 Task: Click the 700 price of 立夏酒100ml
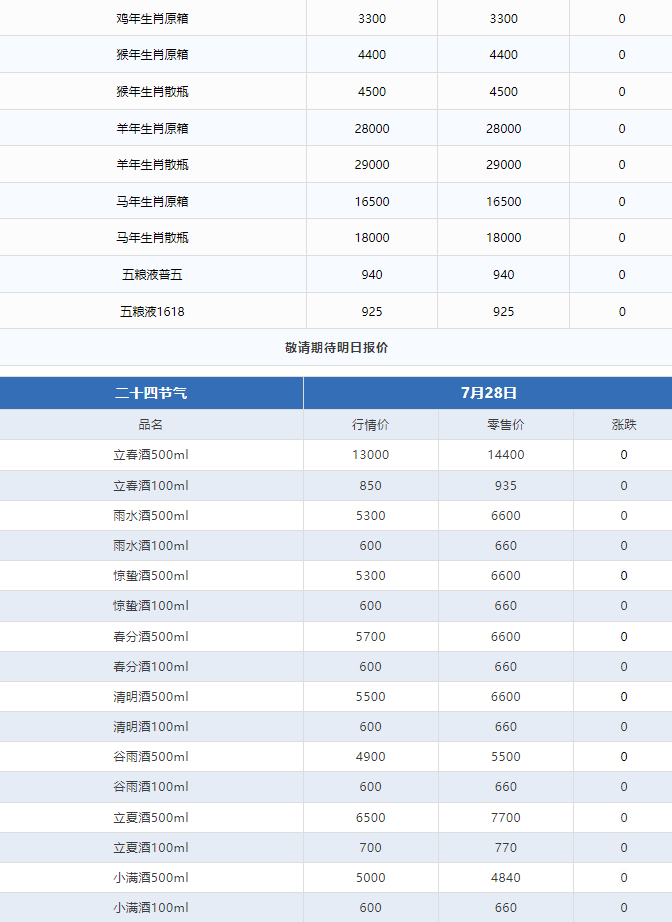(x=370, y=848)
